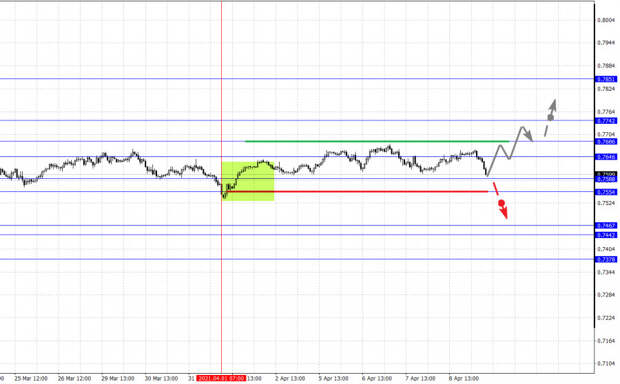Image resolution: width=620 pixels, height=384 pixels.
Task: Click the 0.7164 price axis value
Action: (x=606, y=340)
